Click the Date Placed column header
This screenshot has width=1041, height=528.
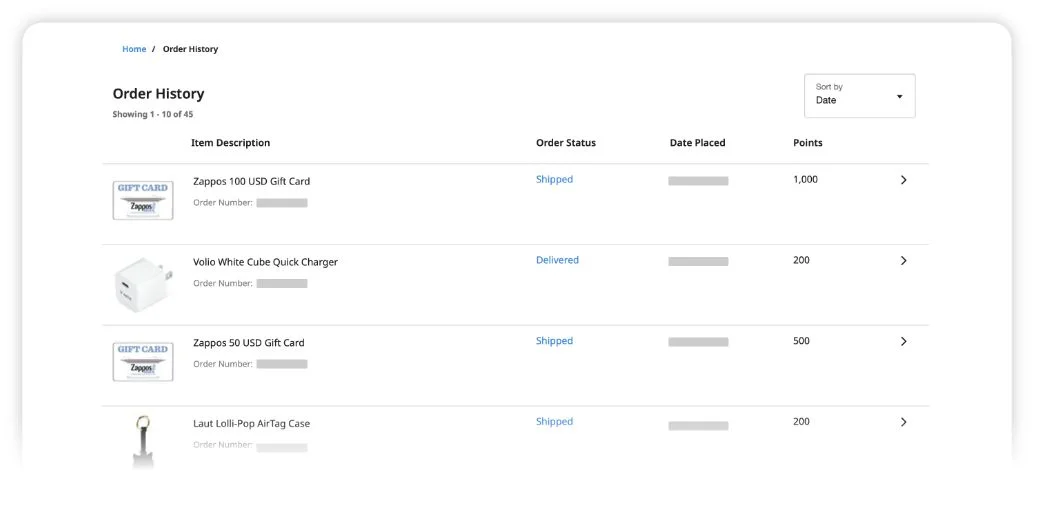pyautogui.click(x=697, y=143)
